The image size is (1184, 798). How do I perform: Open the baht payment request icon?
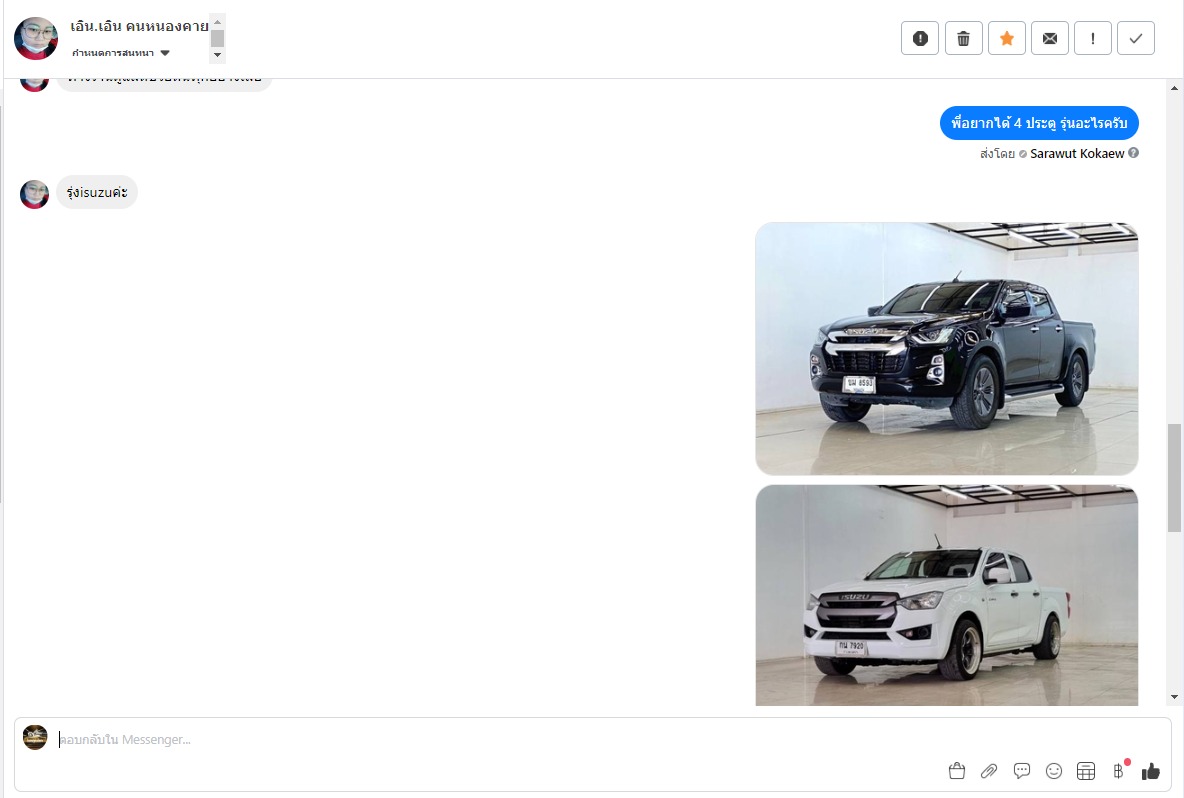pyautogui.click(x=1118, y=771)
